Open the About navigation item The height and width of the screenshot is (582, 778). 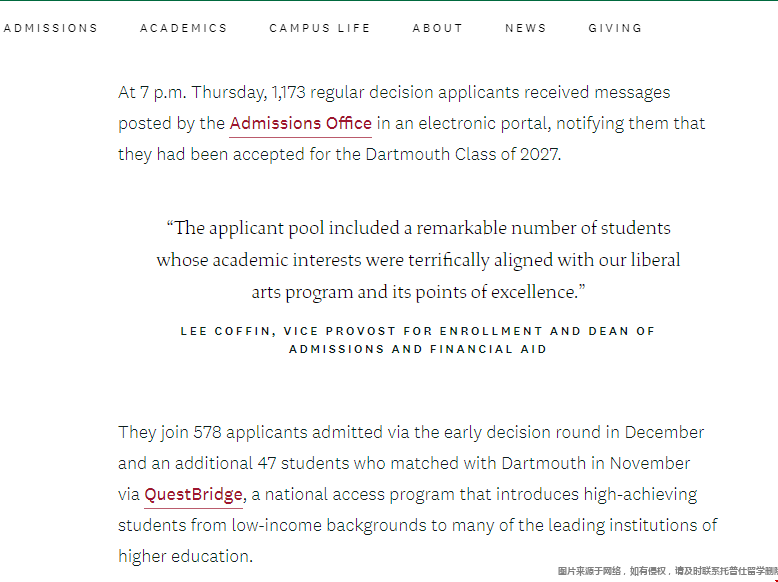438,28
